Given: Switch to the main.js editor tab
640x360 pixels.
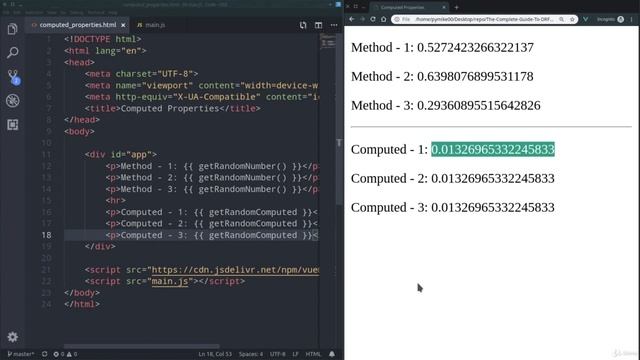Looking at the screenshot, I should pos(151,25).
